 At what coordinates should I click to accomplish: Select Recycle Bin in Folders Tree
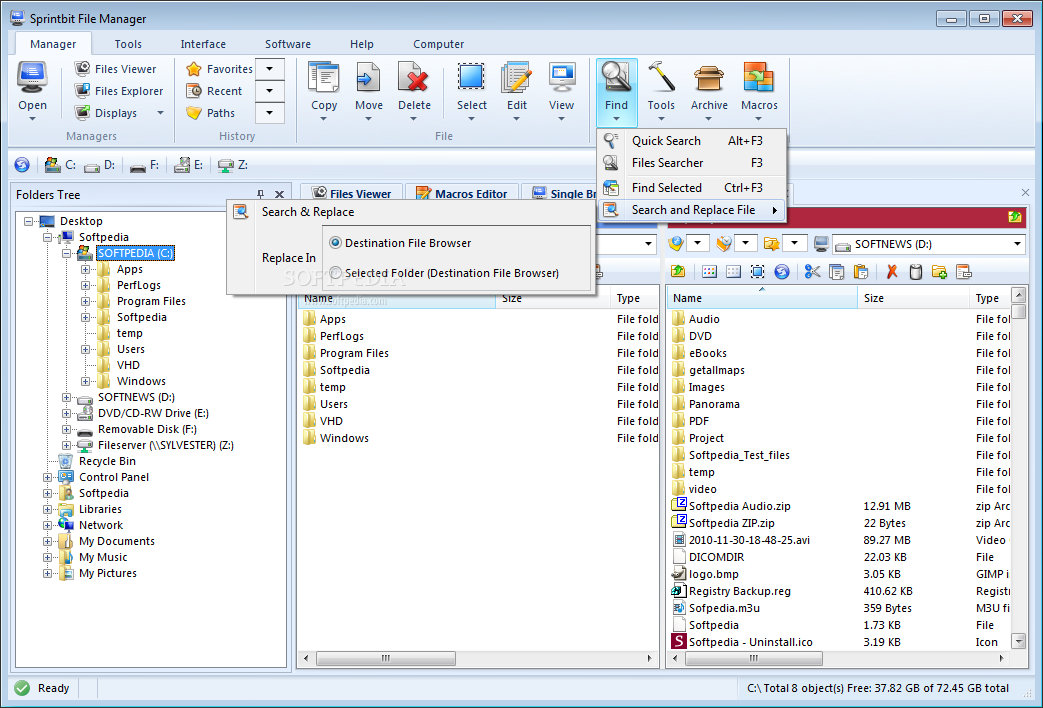(106, 461)
